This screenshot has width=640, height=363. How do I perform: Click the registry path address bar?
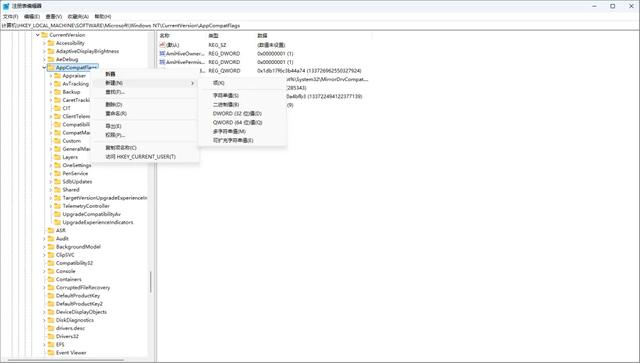[x=320, y=25]
